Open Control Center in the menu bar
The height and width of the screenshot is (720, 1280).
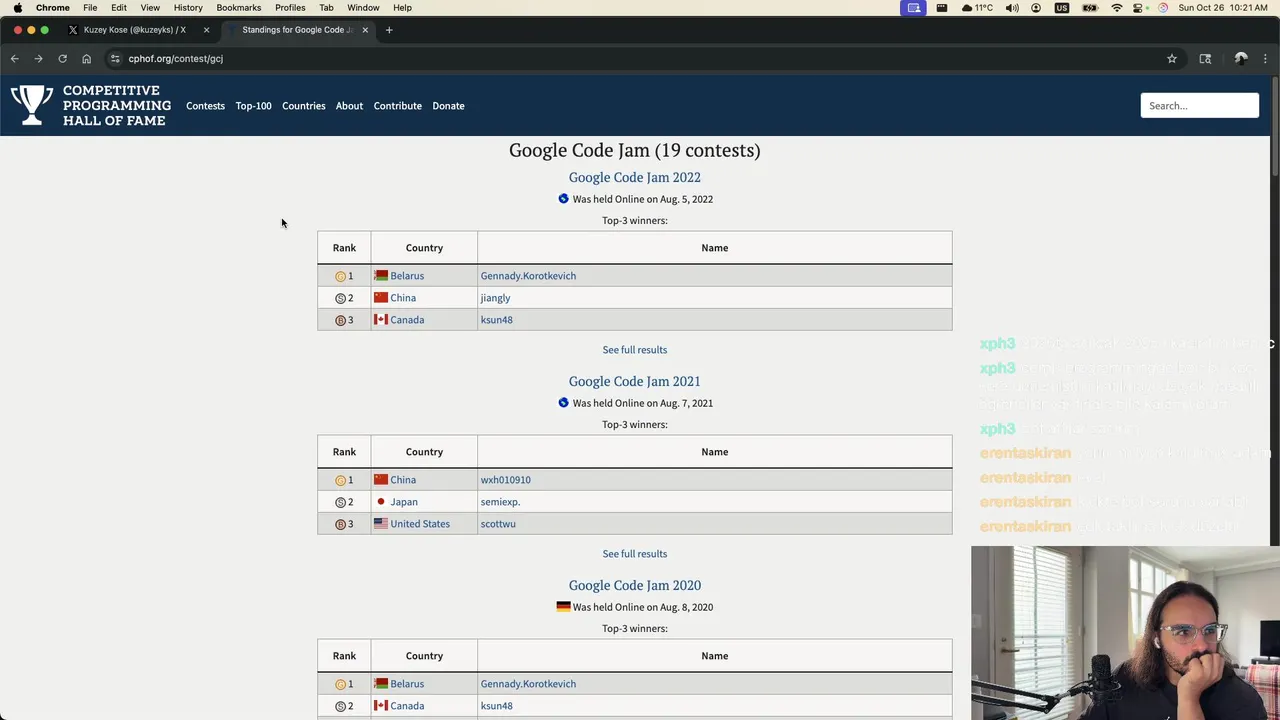pyautogui.click(x=1139, y=8)
